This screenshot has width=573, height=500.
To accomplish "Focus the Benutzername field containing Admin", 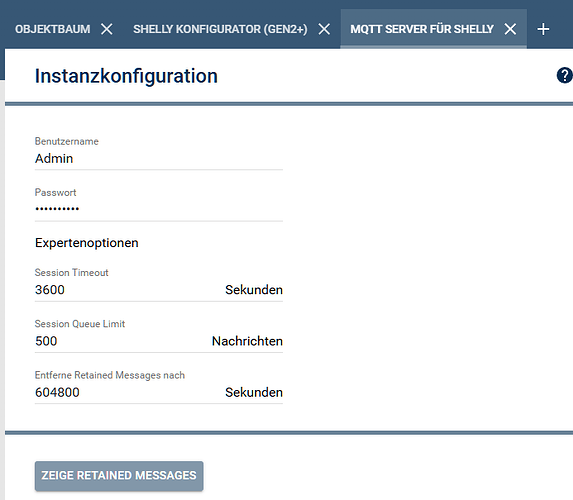I will click(x=159, y=159).
